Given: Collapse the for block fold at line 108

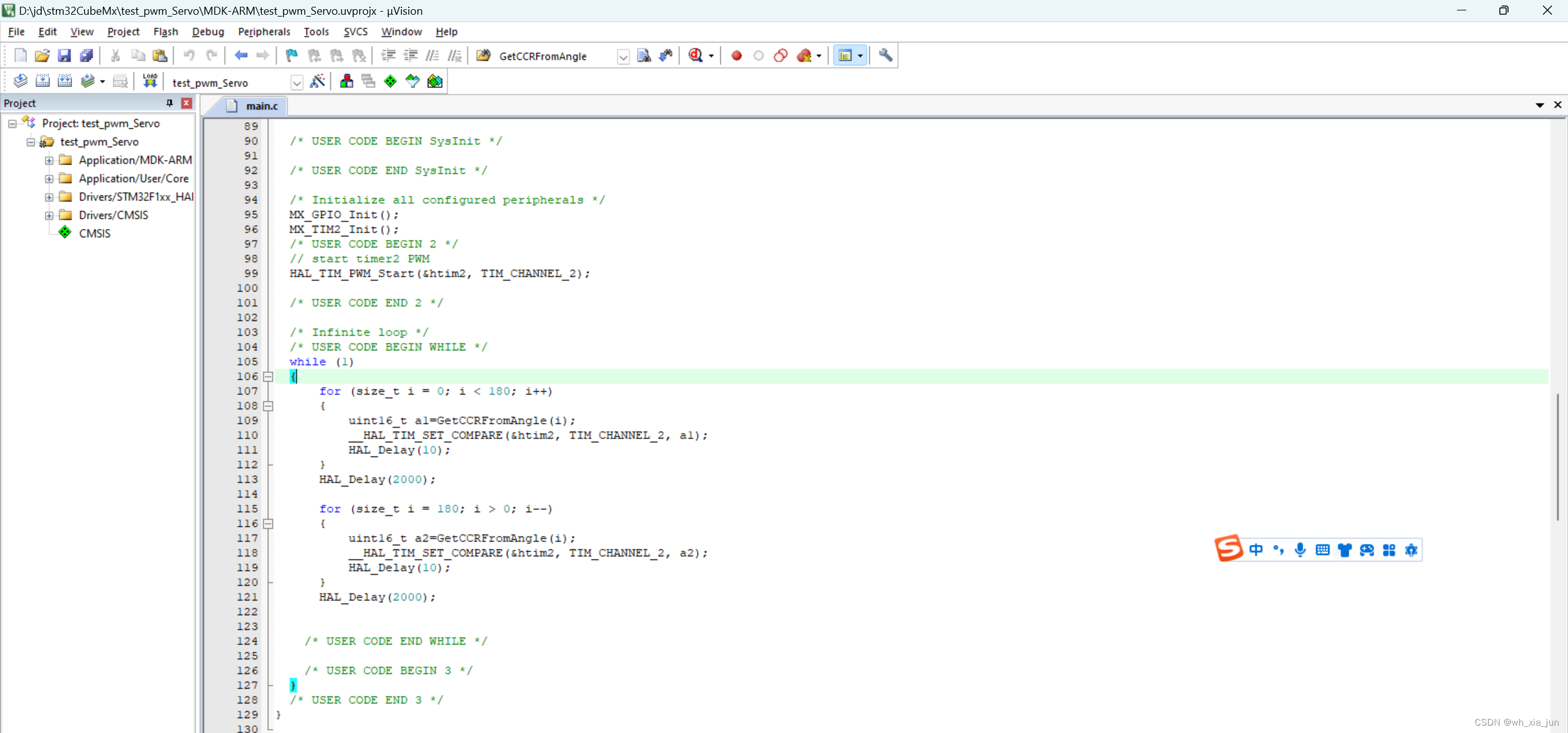Looking at the screenshot, I should [268, 406].
